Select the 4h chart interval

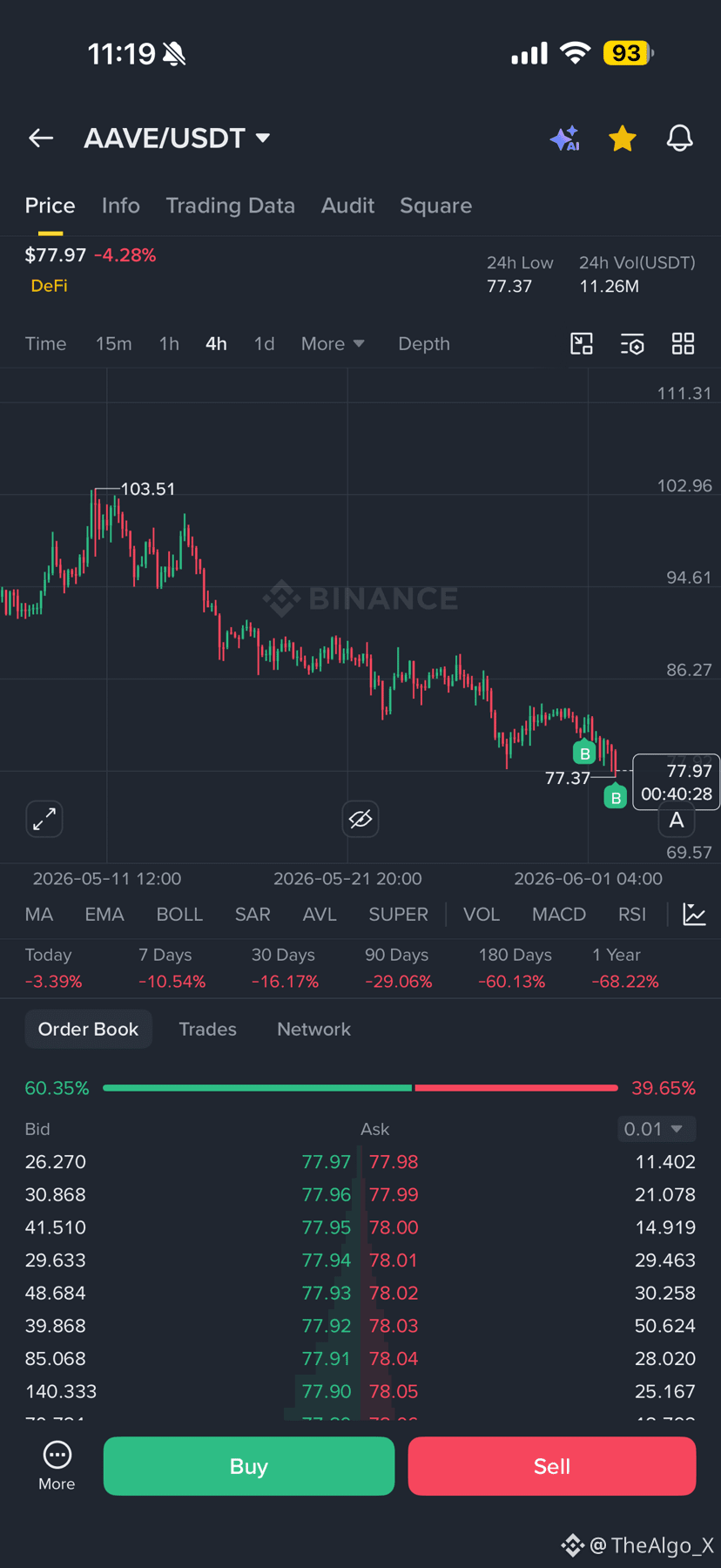click(x=216, y=344)
